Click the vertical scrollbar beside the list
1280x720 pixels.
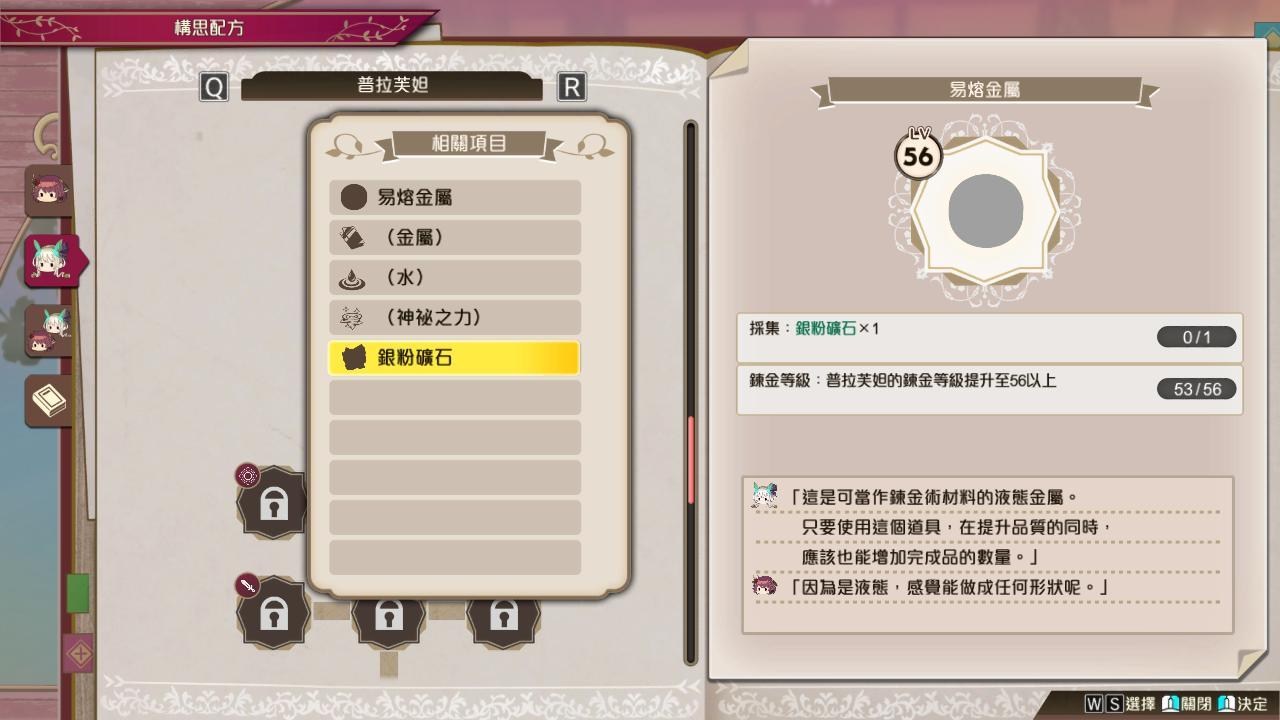pyautogui.click(x=690, y=392)
